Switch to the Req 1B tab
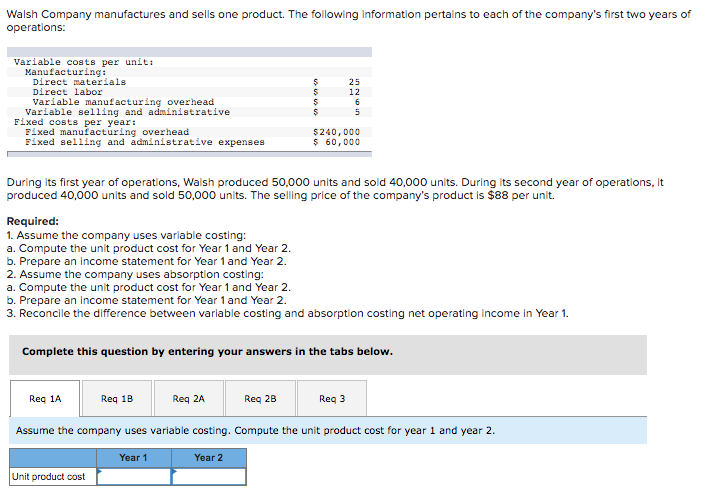The height and width of the screenshot is (493, 709). pyautogui.click(x=117, y=398)
